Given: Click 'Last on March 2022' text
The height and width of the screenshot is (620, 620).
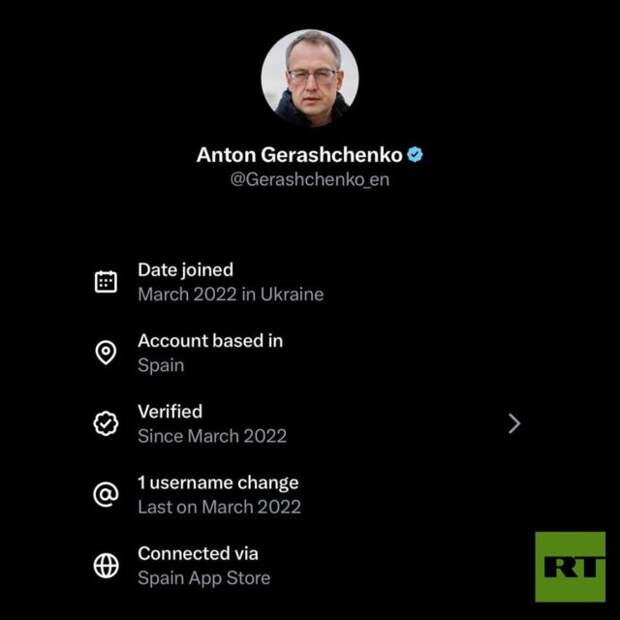Looking at the screenshot, I should pos(219,507).
